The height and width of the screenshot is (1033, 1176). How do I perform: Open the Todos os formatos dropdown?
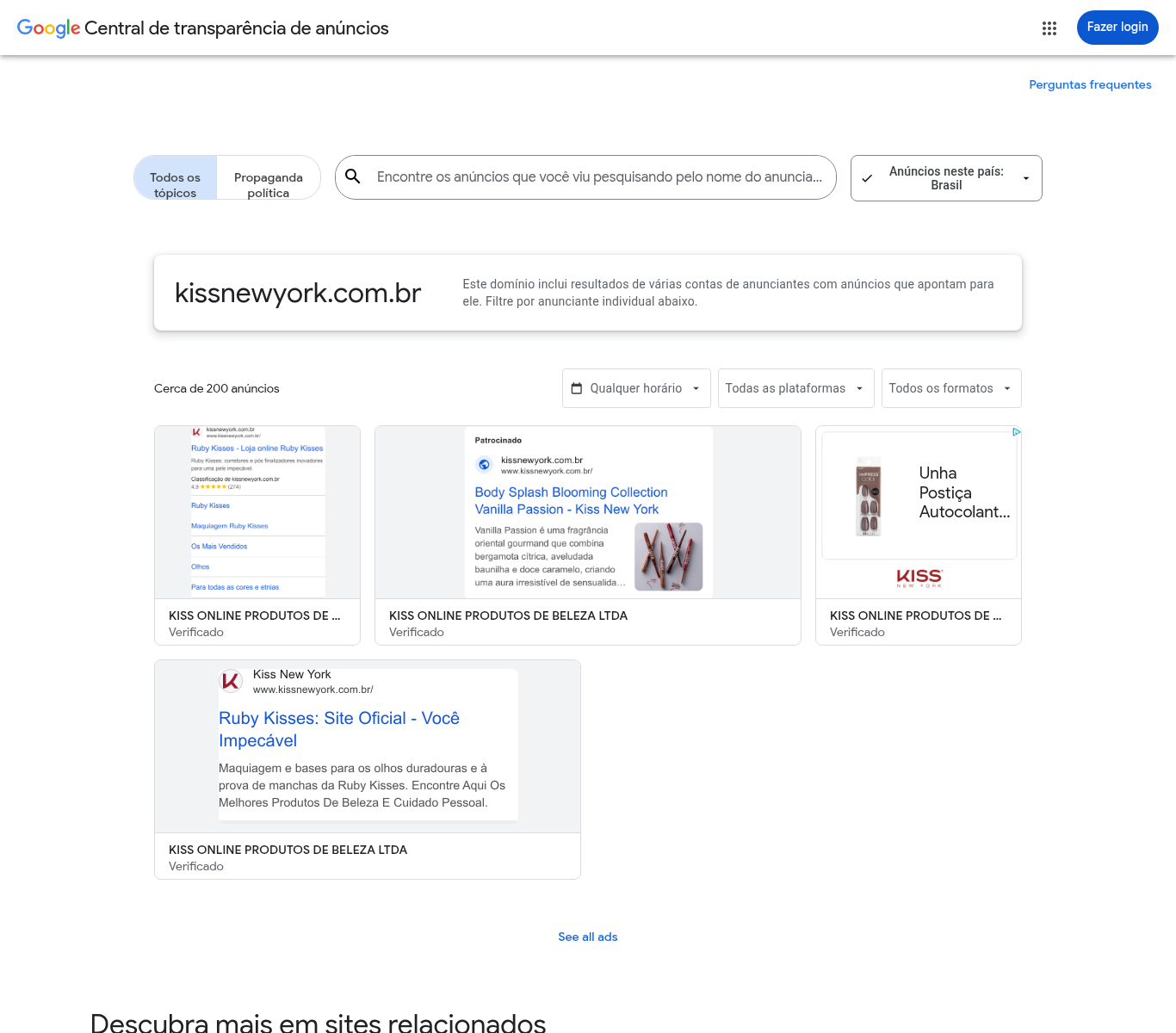[951, 388]
